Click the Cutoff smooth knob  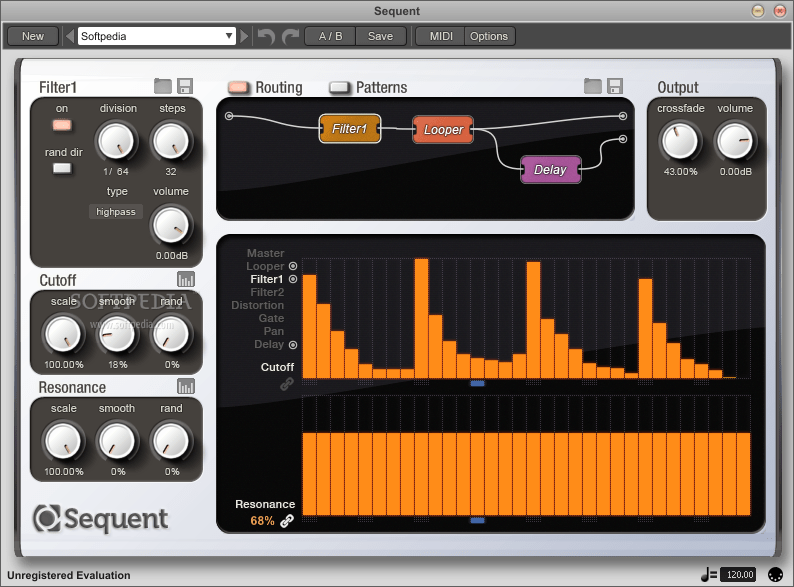(116, 335)
